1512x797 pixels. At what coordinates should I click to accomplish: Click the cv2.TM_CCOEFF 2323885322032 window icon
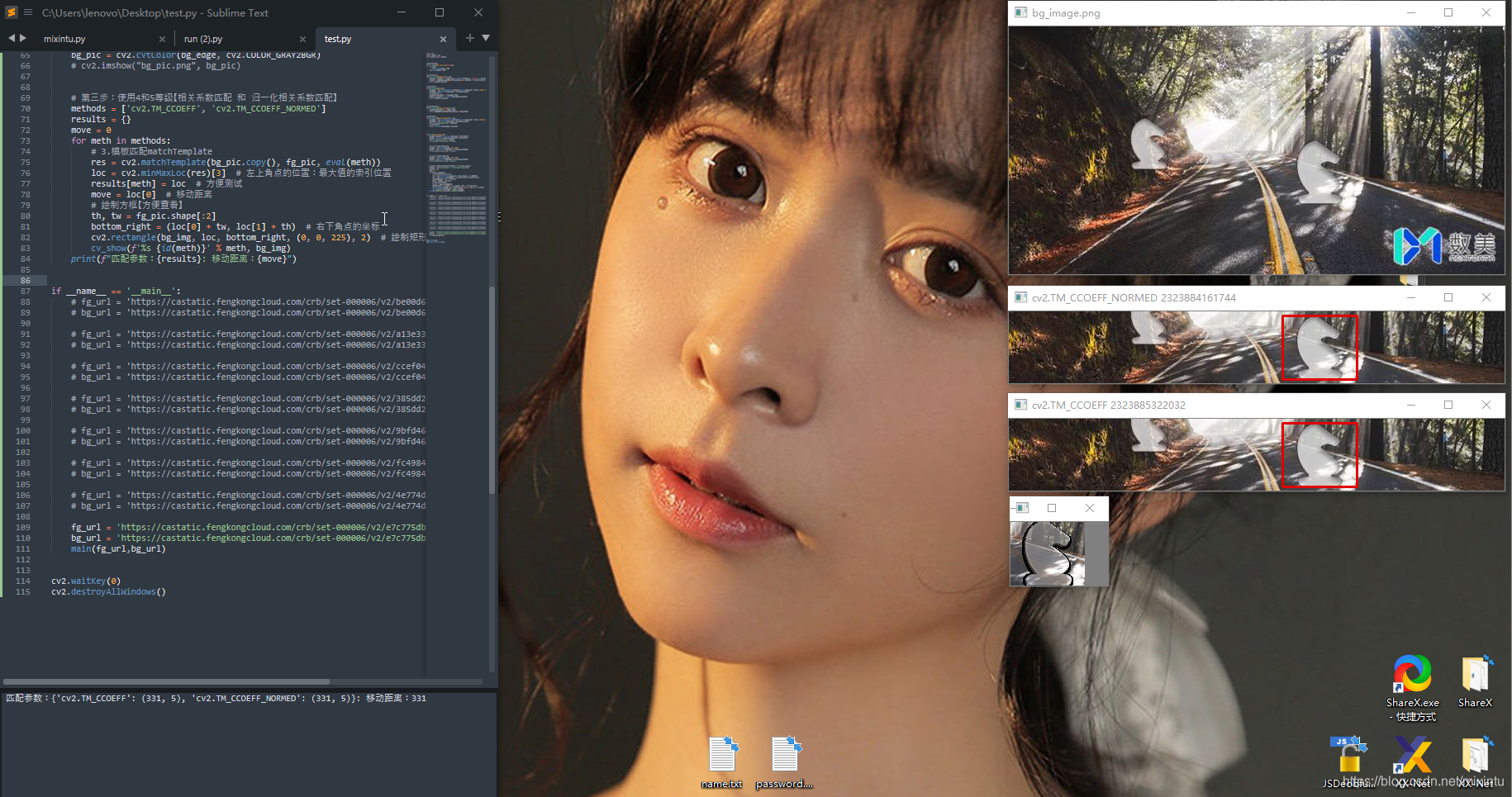tap(1020, 405)
